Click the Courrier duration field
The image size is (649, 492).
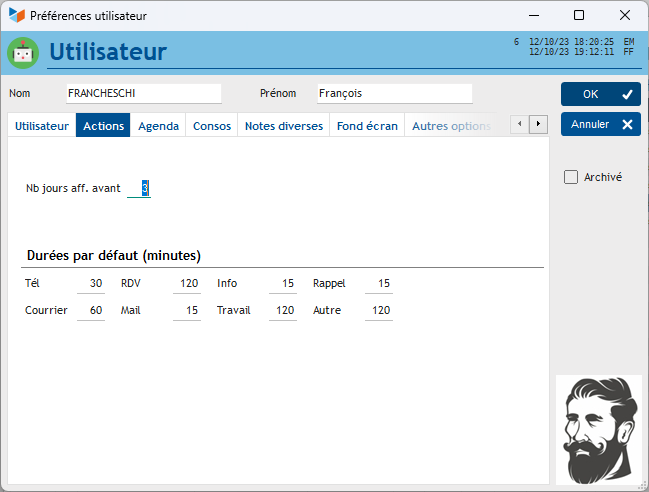pyautogui.click(x=91, y=311)
